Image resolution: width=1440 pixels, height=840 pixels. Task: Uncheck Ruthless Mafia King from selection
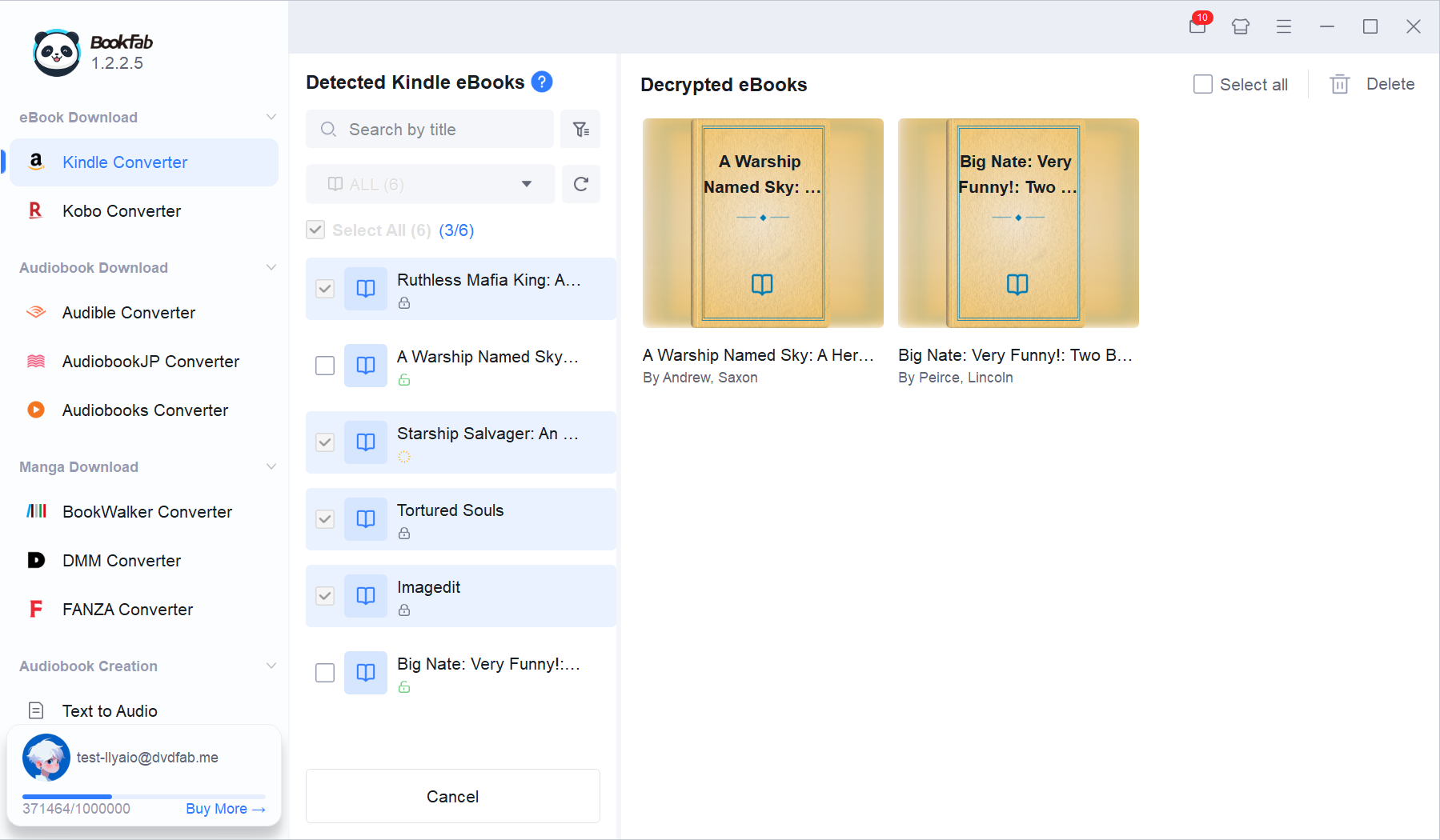click(x=324, y=289)
